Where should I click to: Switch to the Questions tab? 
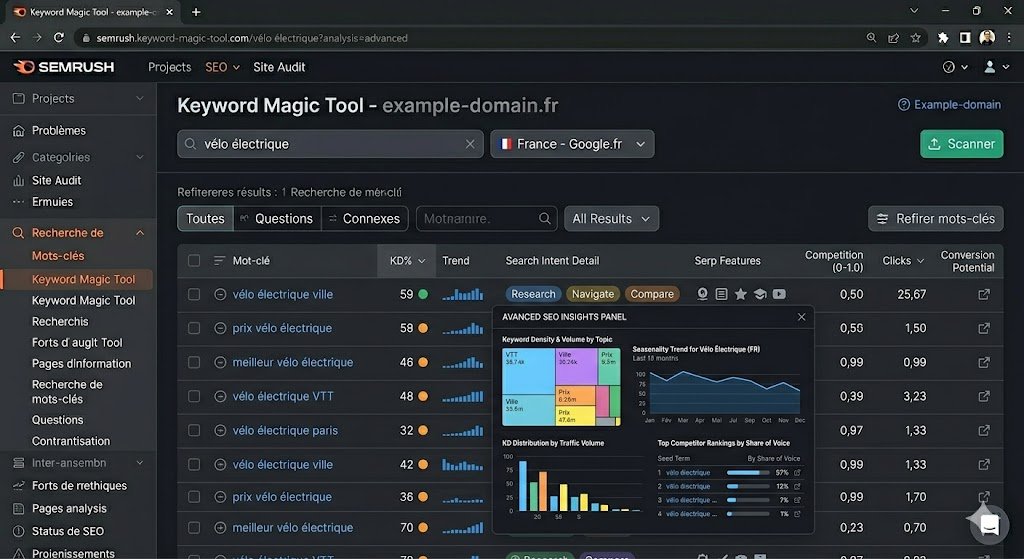(x=277, y=219)
